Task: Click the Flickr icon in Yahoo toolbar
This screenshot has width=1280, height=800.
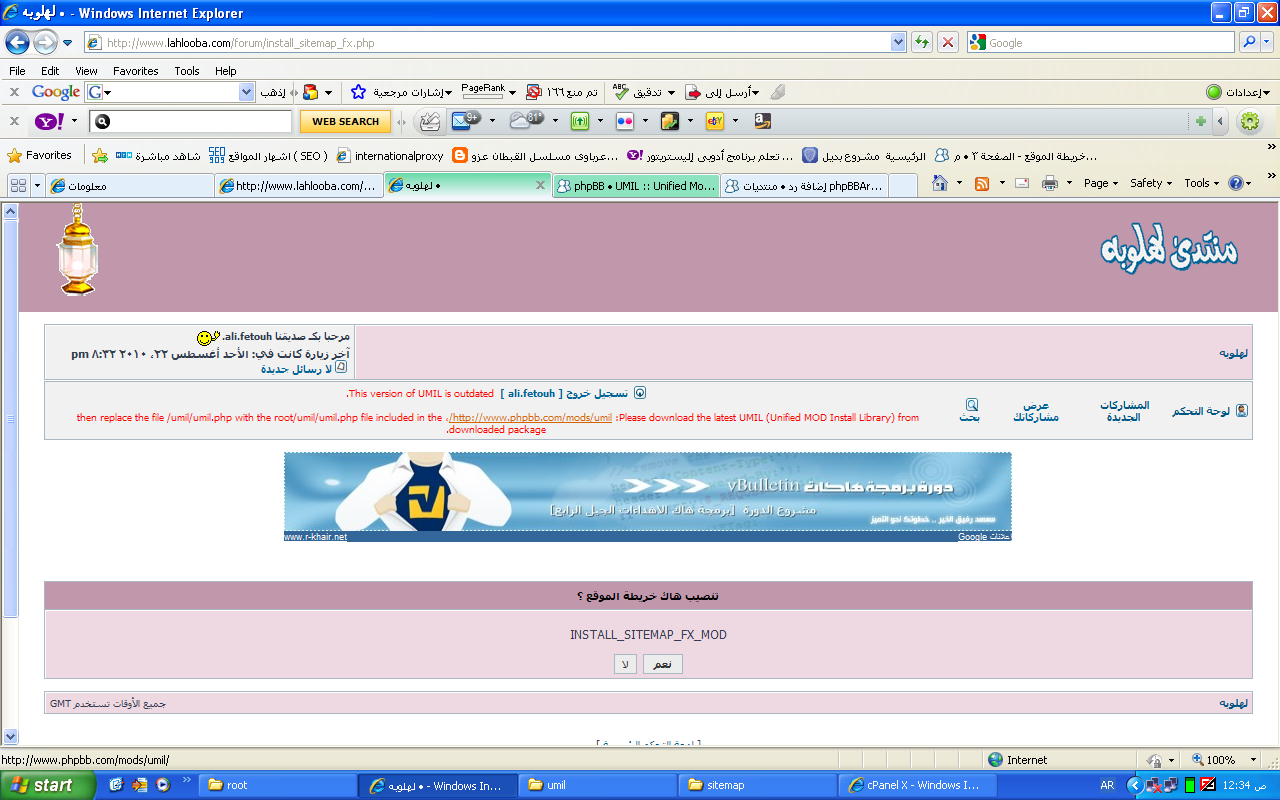Action: pyautogui.click(x=625, y=121)
